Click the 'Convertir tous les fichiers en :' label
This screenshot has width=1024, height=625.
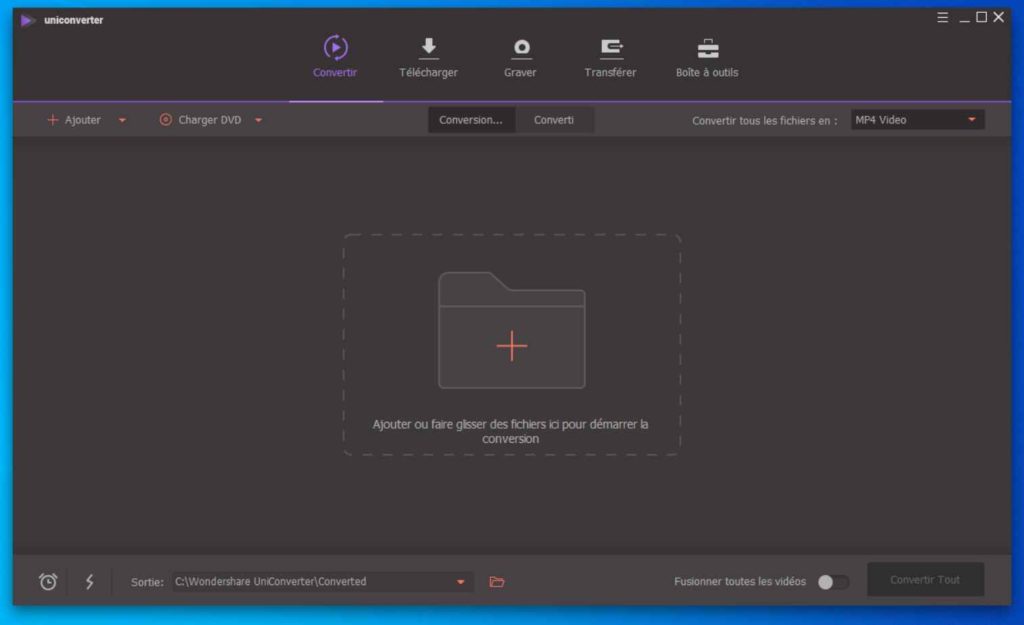click(764, 121)
